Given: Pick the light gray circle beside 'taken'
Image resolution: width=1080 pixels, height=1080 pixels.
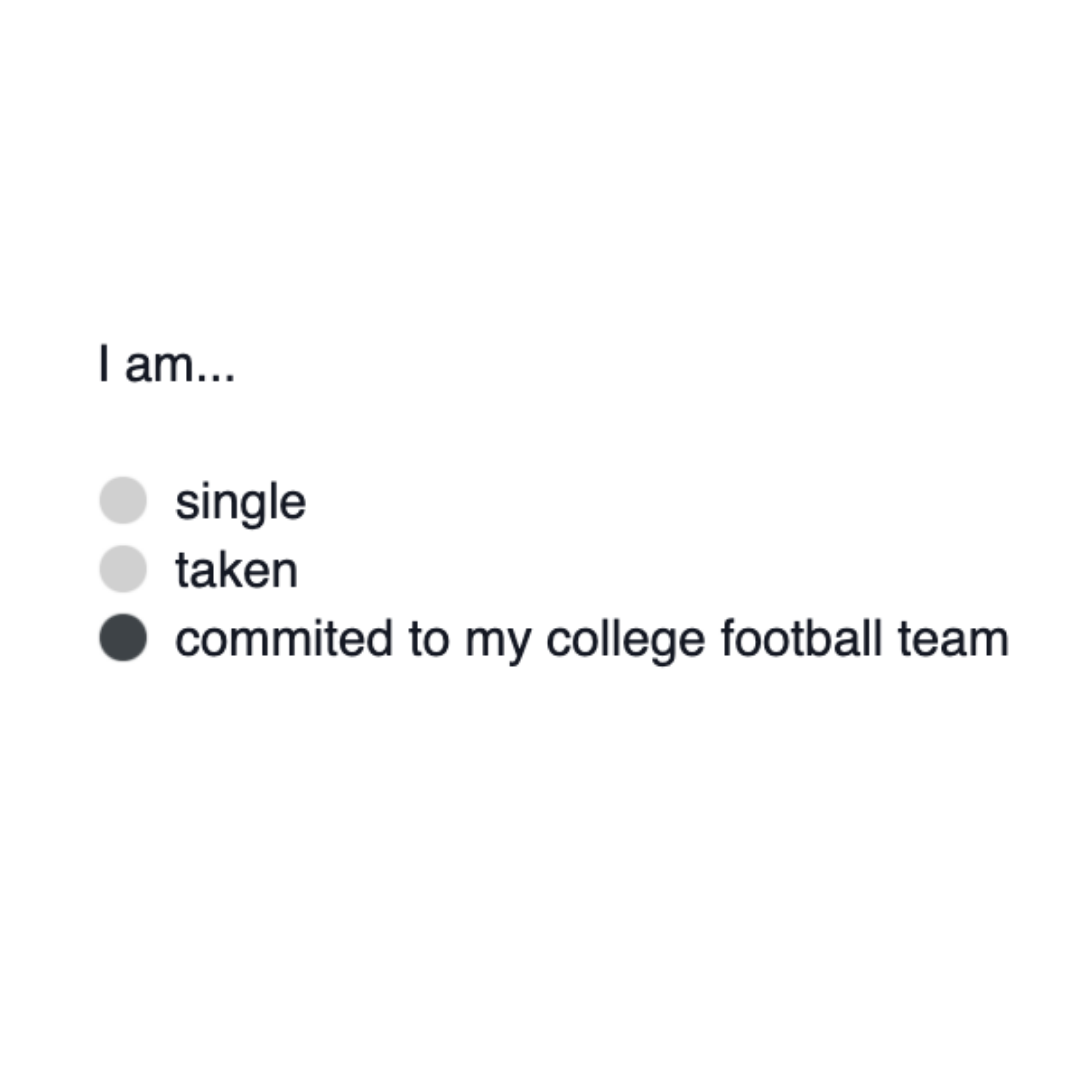Looking at the screenshot, I should coord(123,569).
